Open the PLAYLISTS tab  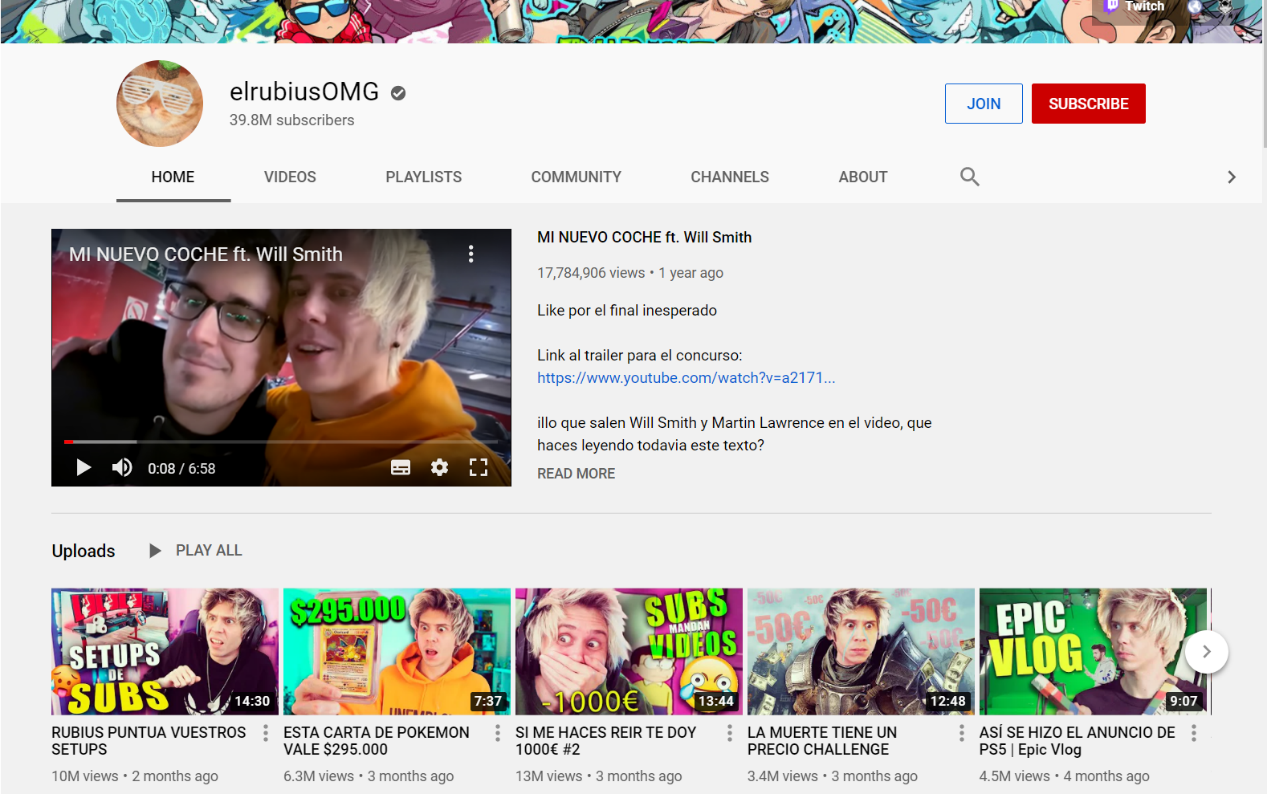tap(424, 177)
